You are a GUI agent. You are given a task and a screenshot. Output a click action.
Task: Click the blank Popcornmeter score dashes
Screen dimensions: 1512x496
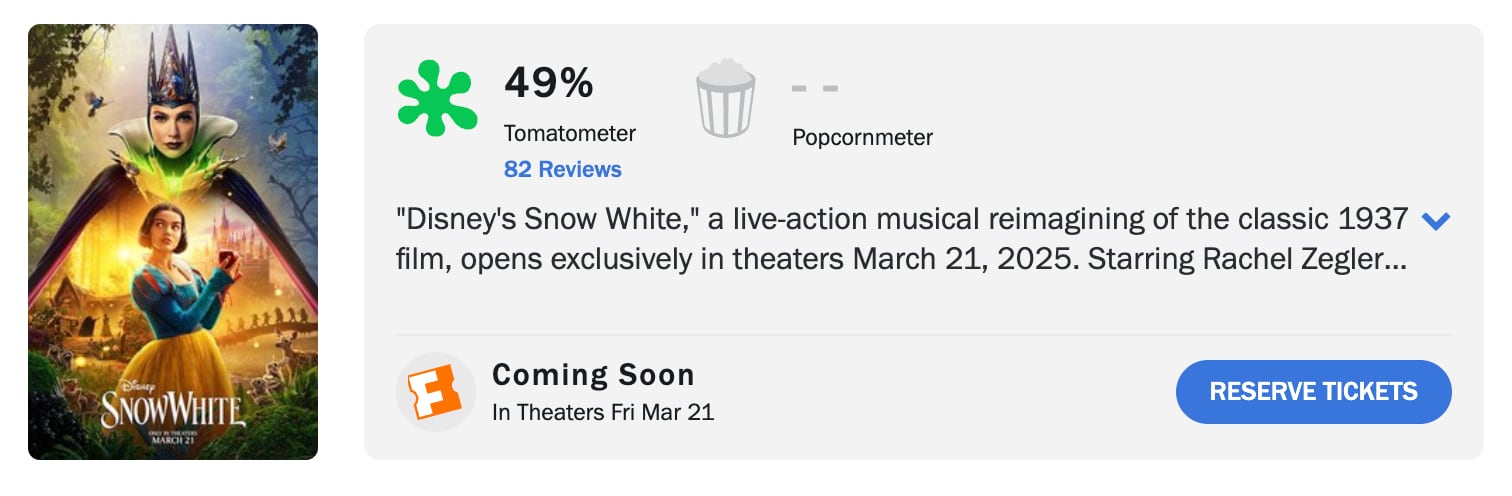click(814, 88)
